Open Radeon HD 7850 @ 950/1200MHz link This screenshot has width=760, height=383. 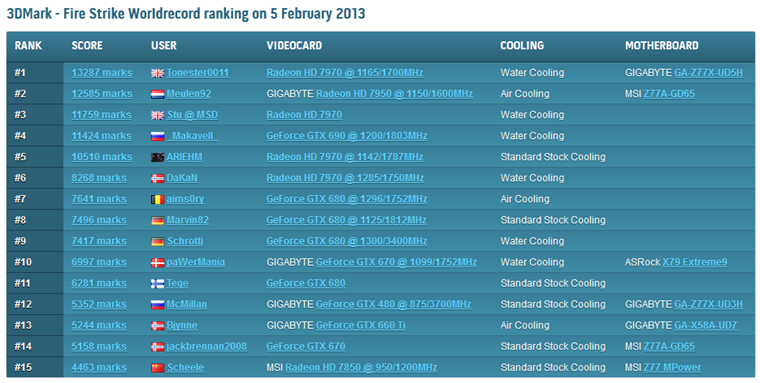point(361,367)
